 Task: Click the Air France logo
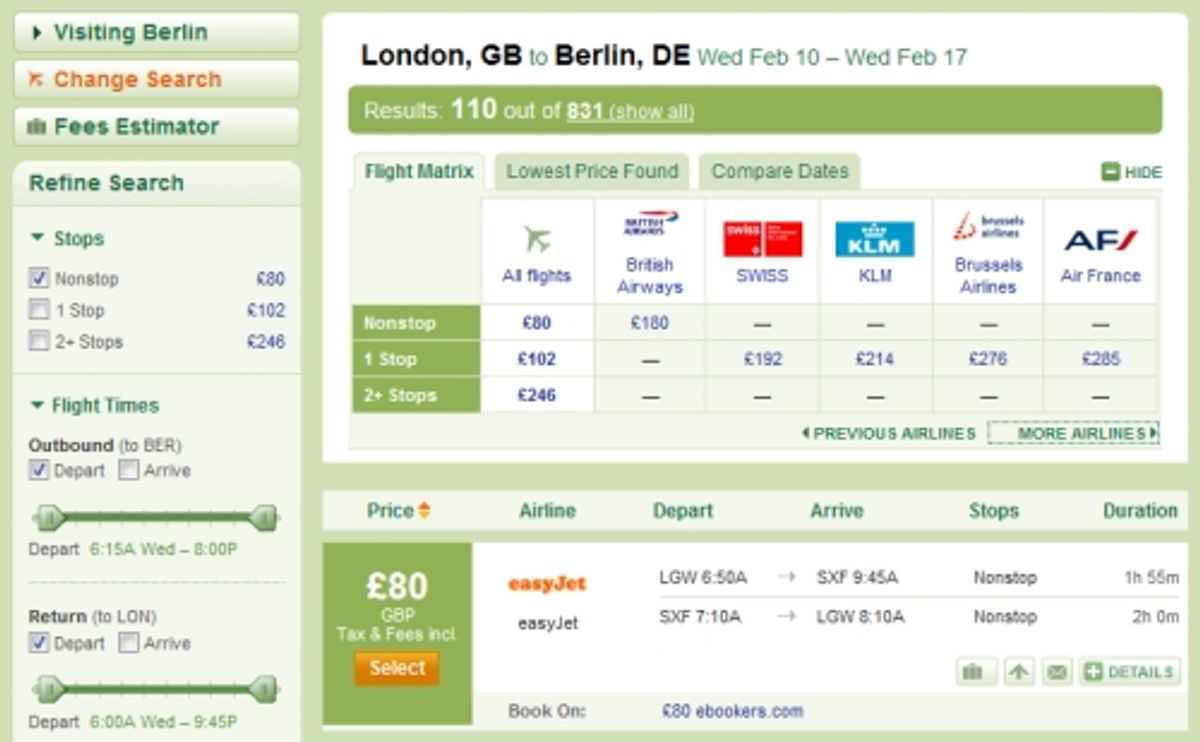pos(1100,238)
